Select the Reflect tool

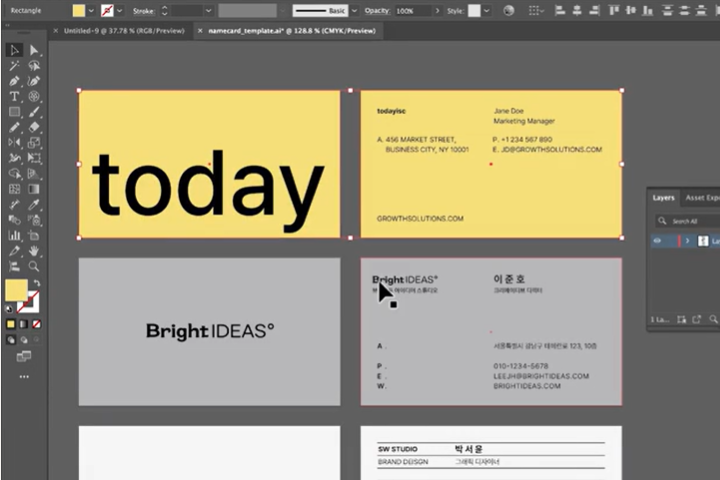coord(14,143)
